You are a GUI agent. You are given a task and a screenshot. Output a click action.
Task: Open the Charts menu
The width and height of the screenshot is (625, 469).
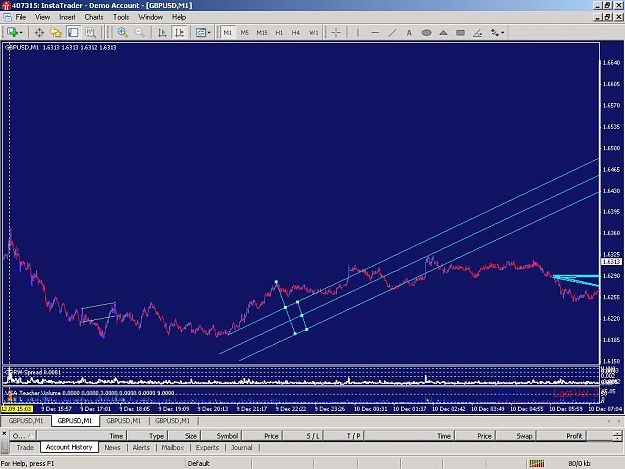click(94, 17)
